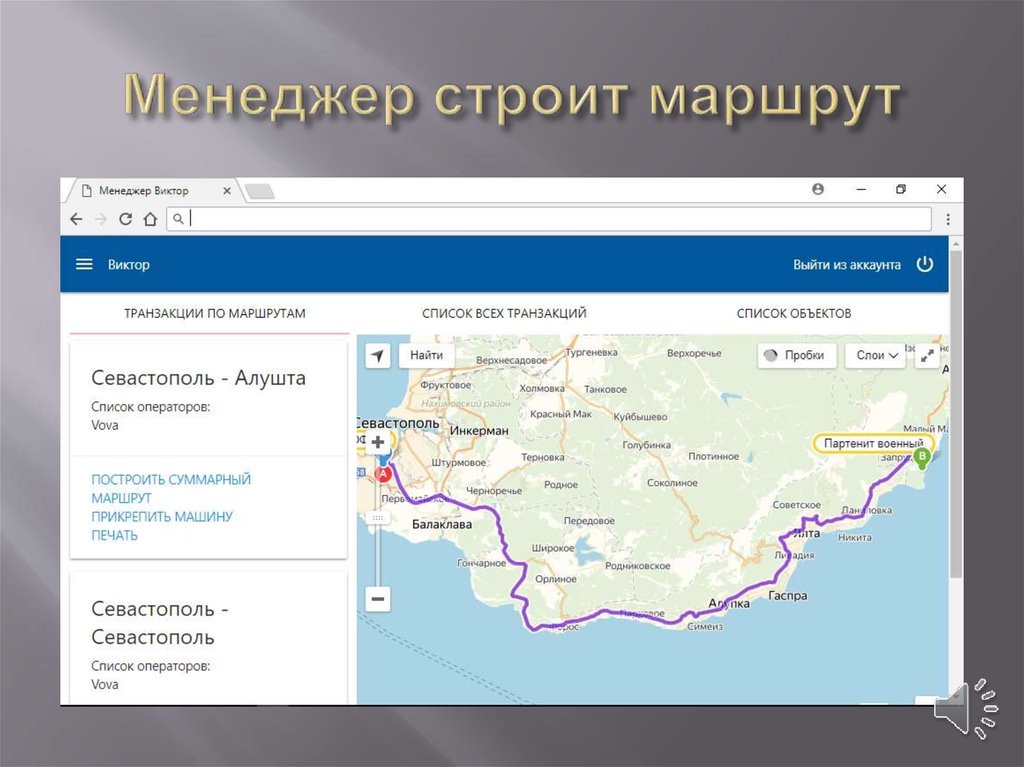
Task: Open the map fullscreen expand icon
Action: (x=928, y=354)
